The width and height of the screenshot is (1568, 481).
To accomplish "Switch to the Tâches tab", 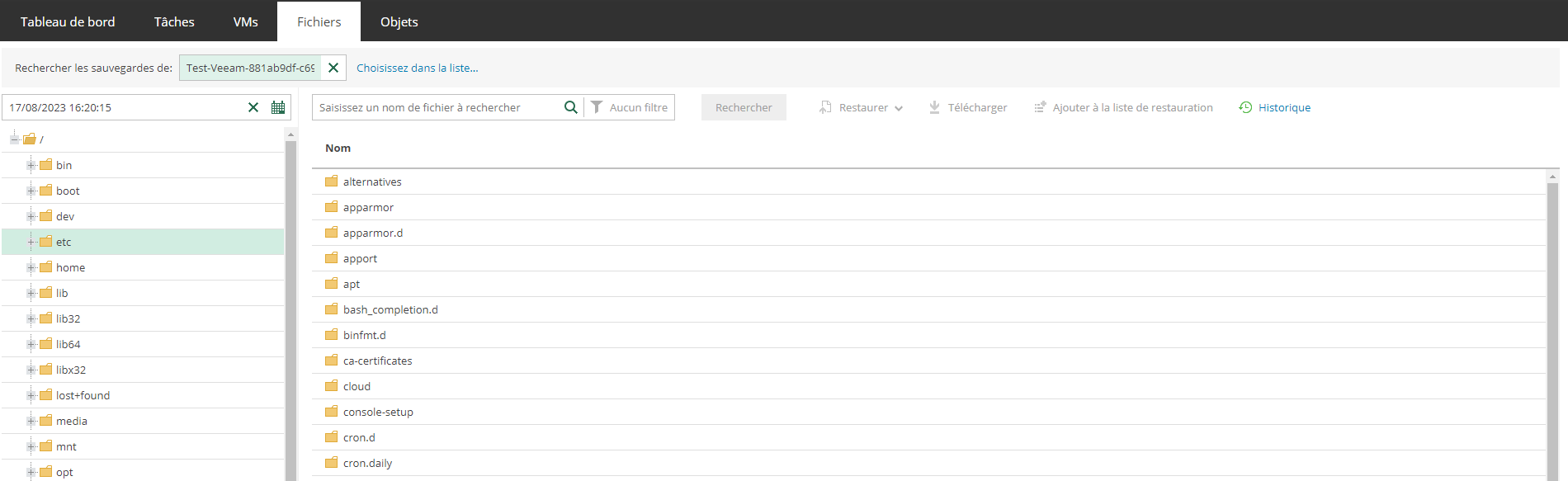I will [174, 21].
